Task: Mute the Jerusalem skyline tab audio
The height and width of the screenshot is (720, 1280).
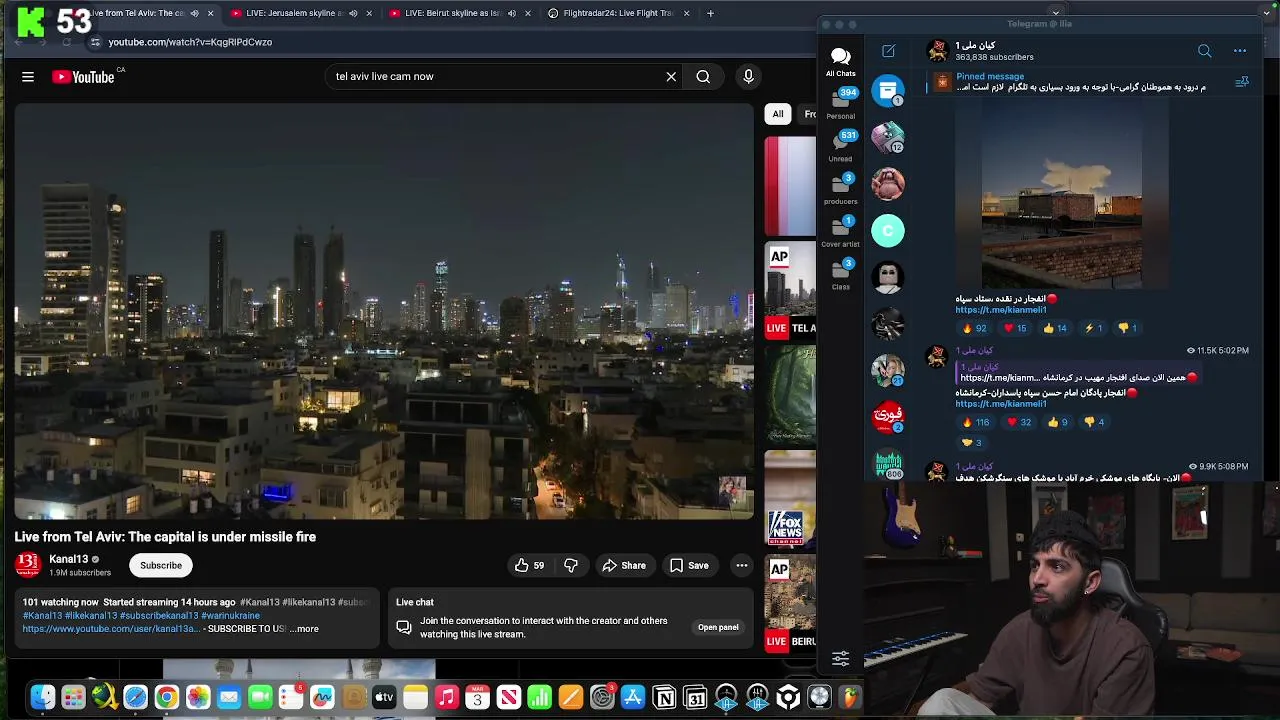Action: (352, 13)
